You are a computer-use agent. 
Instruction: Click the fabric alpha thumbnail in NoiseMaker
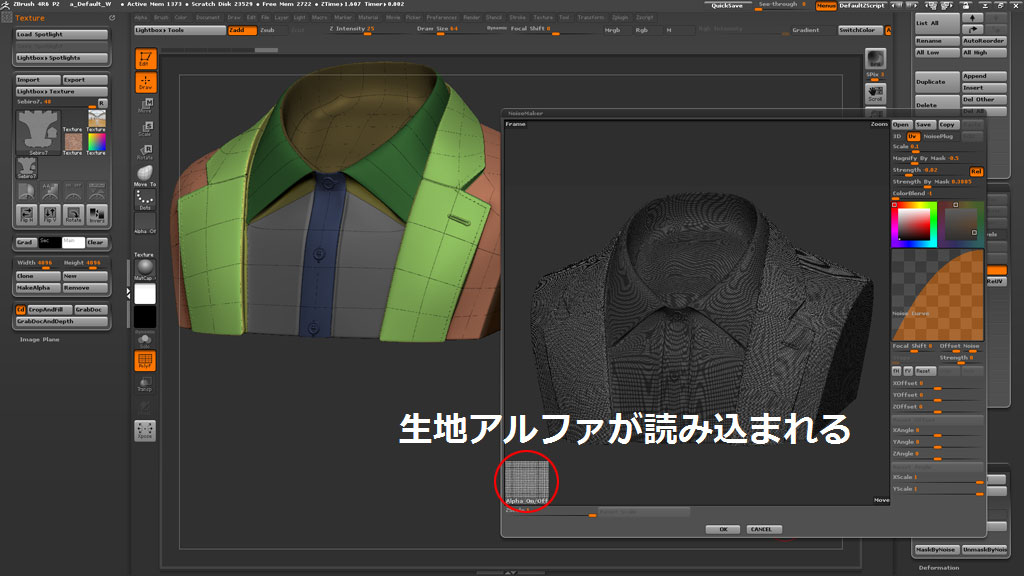coord(527,480)
